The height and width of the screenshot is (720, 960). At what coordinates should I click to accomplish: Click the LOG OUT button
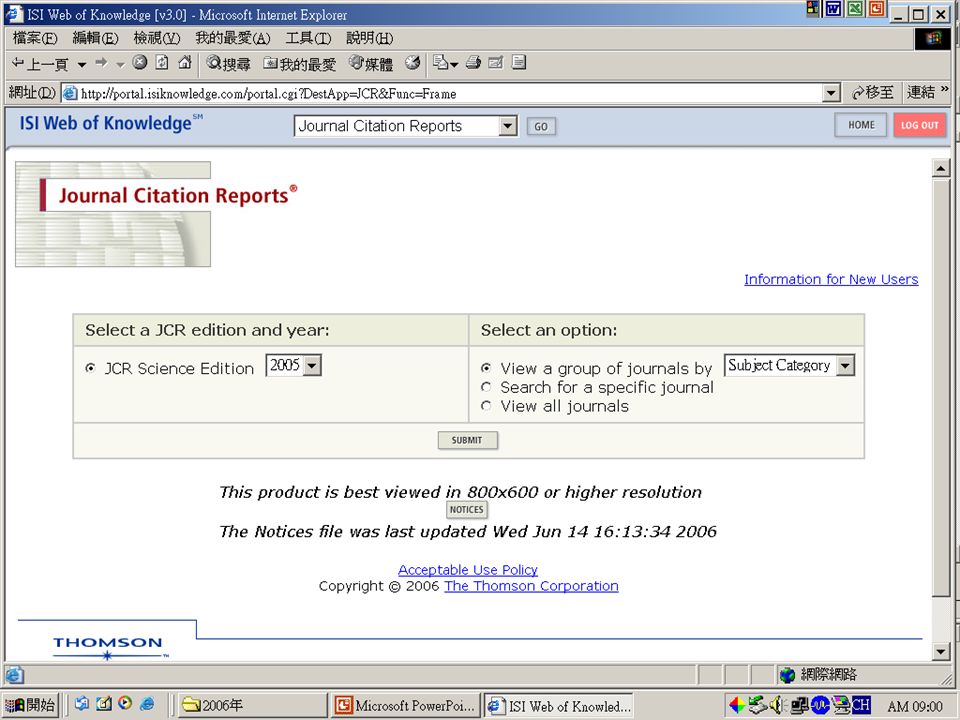(x=920, y=125)
